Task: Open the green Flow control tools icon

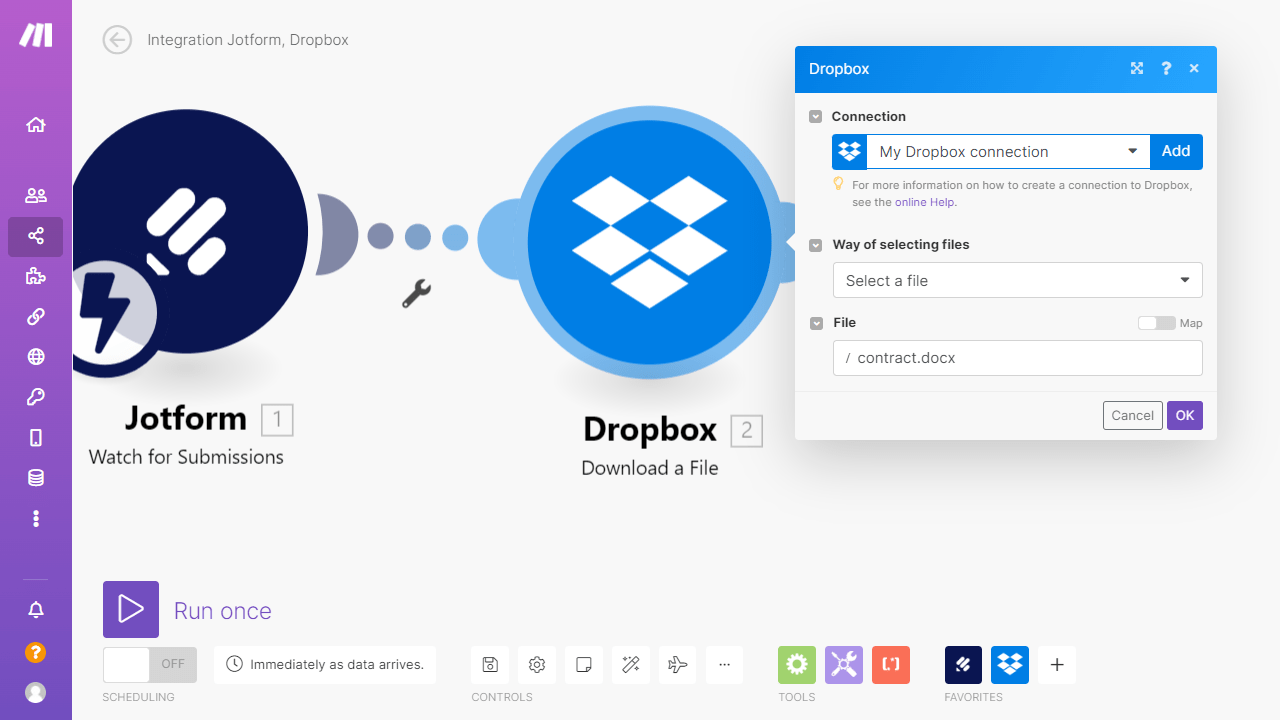Action: point(797,664)
